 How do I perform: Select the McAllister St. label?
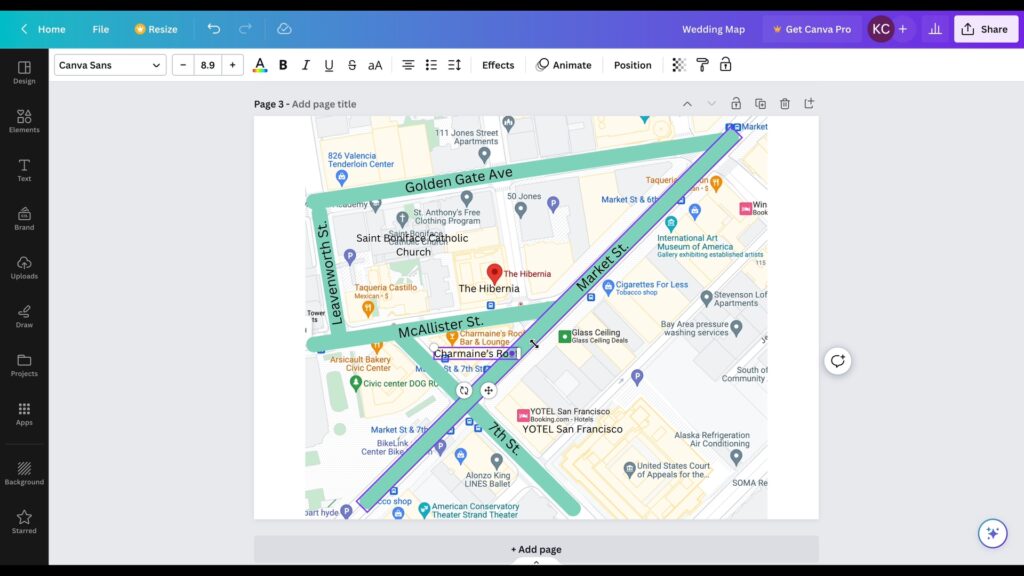[441, 326]
